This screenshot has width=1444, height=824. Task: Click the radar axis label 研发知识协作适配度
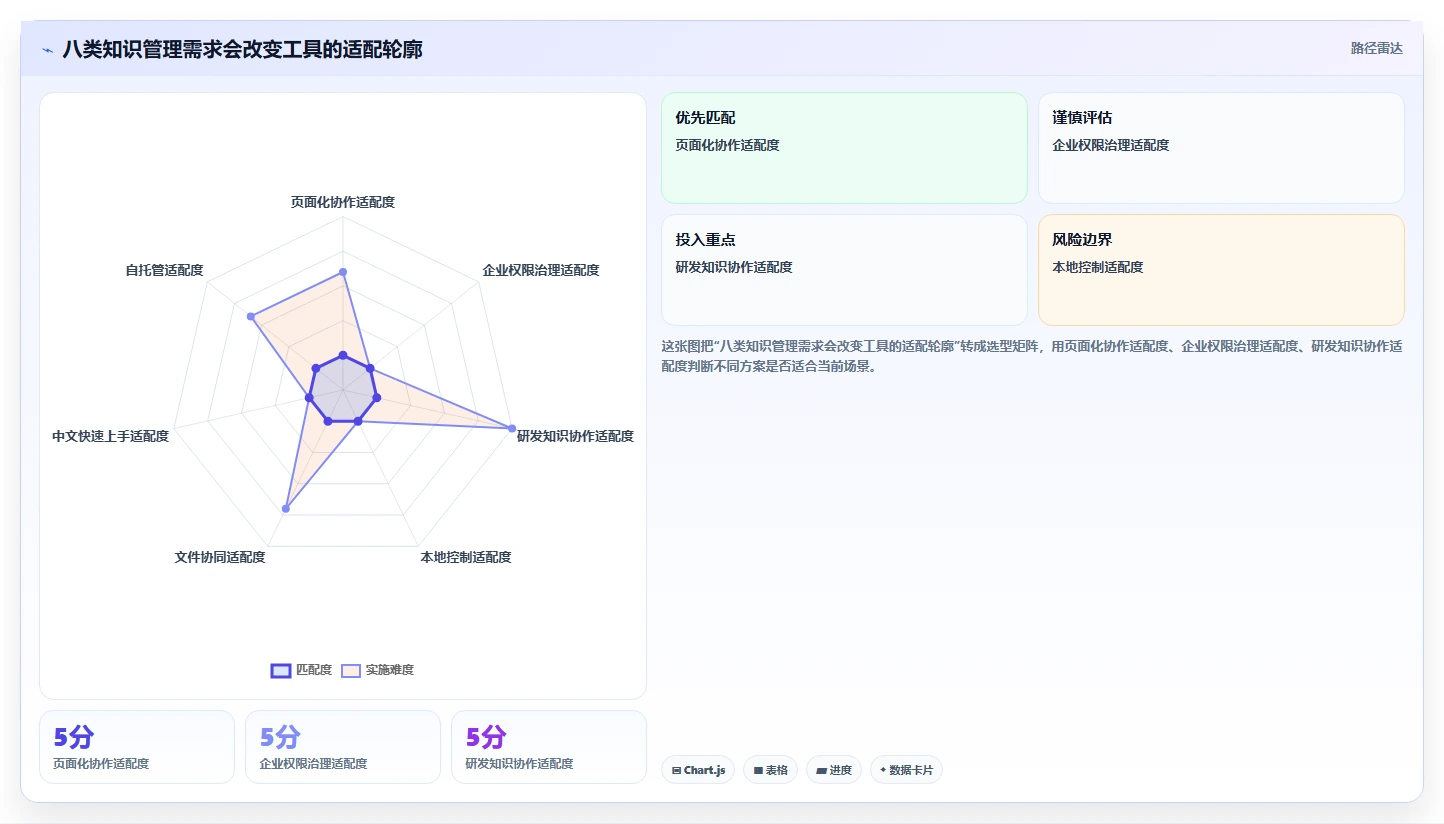click(x=575, y=436)
